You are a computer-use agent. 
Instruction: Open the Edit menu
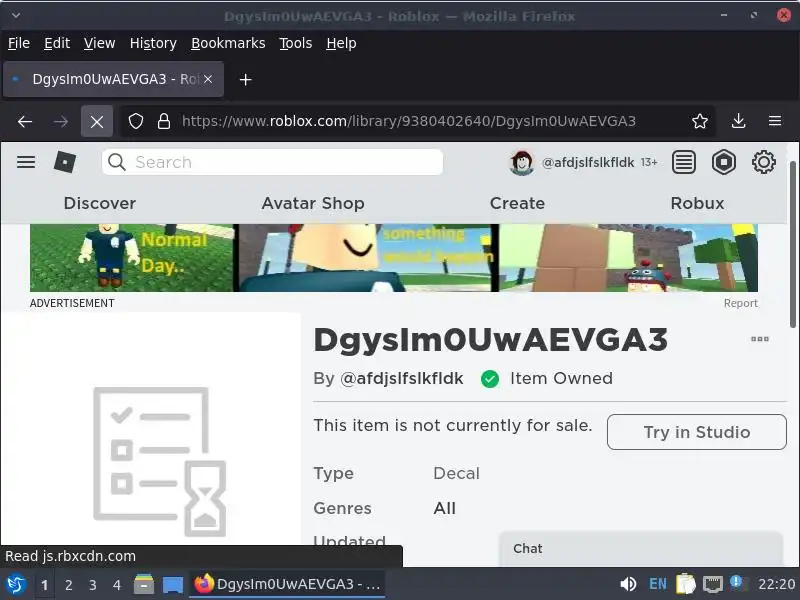coord(57,43)
